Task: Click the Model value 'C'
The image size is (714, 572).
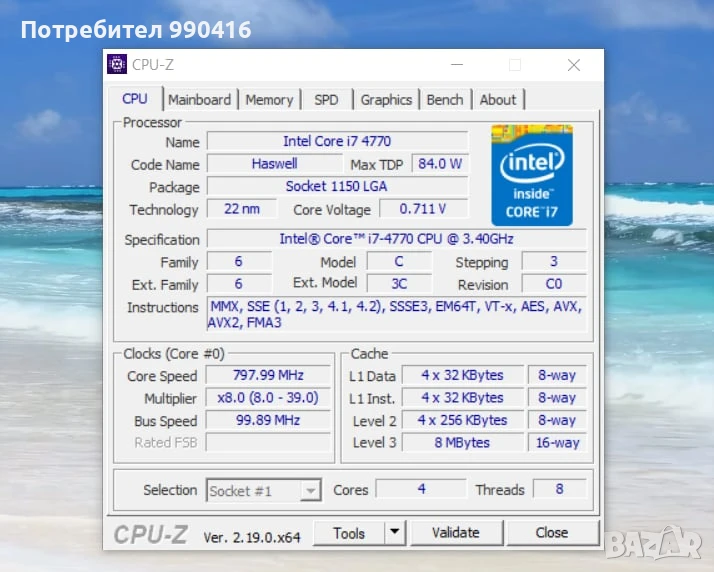Action: click(x=399, y=261)
